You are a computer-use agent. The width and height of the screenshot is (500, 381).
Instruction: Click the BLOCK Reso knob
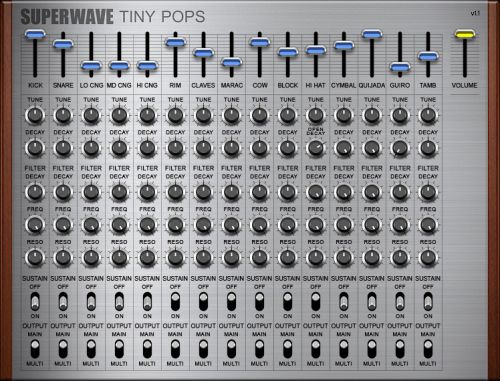click(287, 258)
